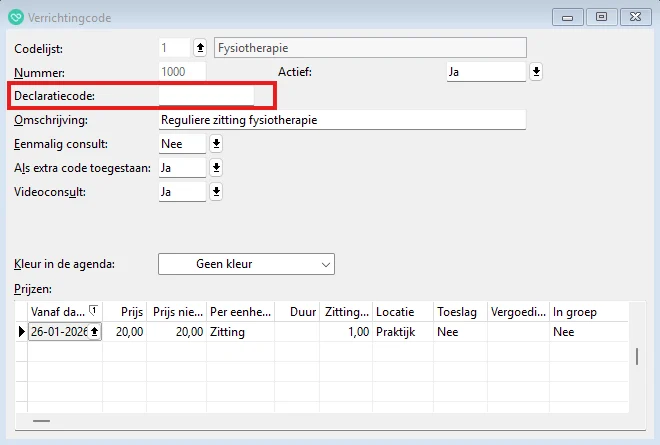Click the Toeslag column header
Viewport: 660px width, 445px height.
[459, 312]
